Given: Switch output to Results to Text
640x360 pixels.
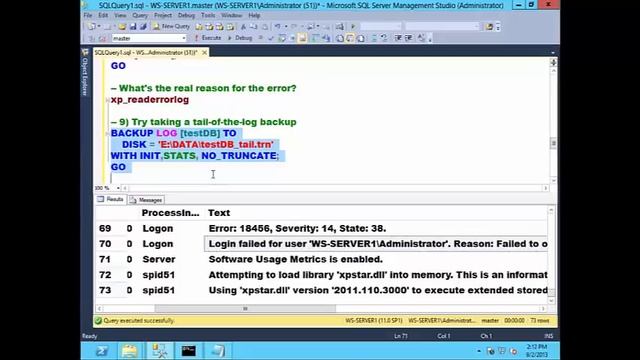Looking at the screenshot, I should coord(340,38).
